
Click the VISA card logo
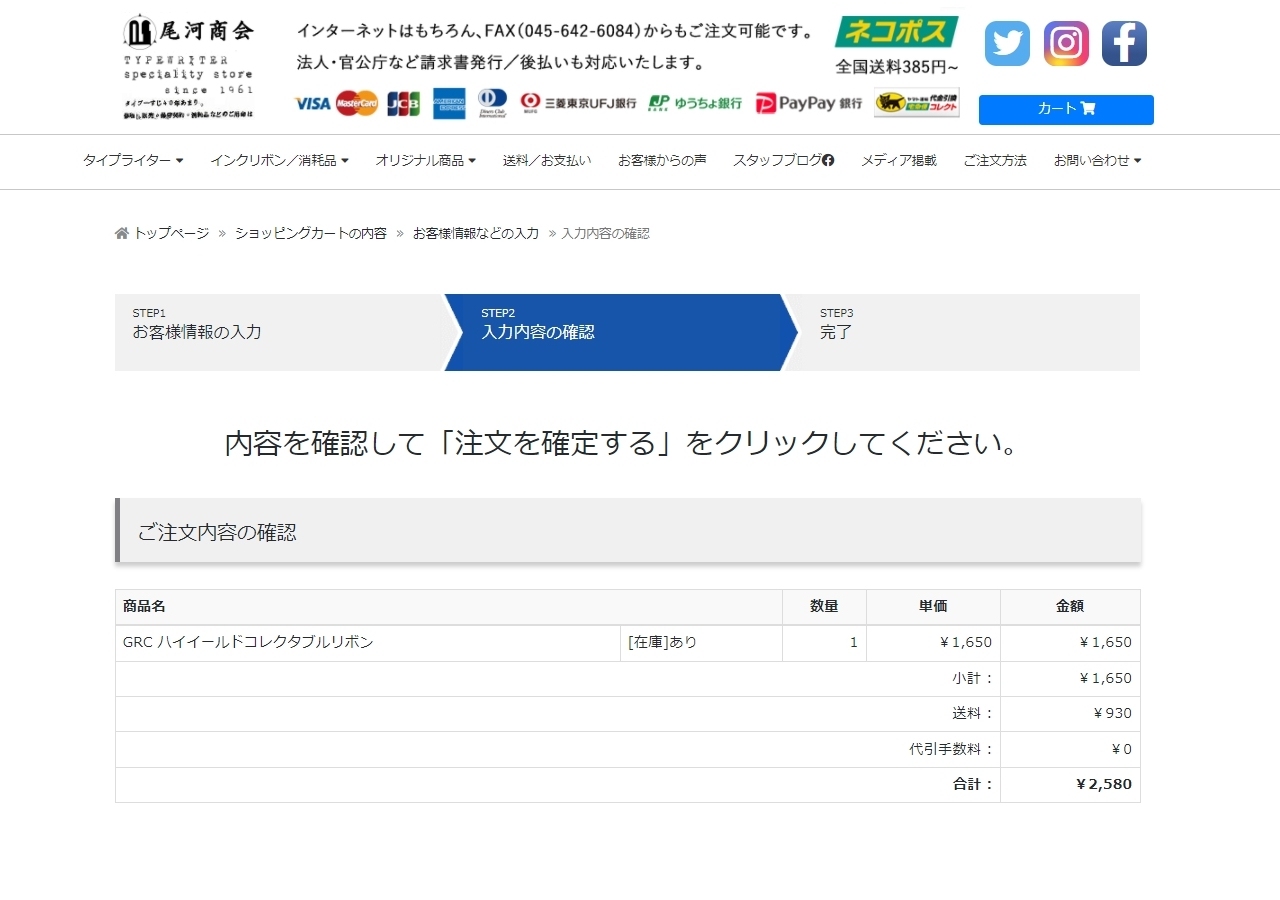313,103
